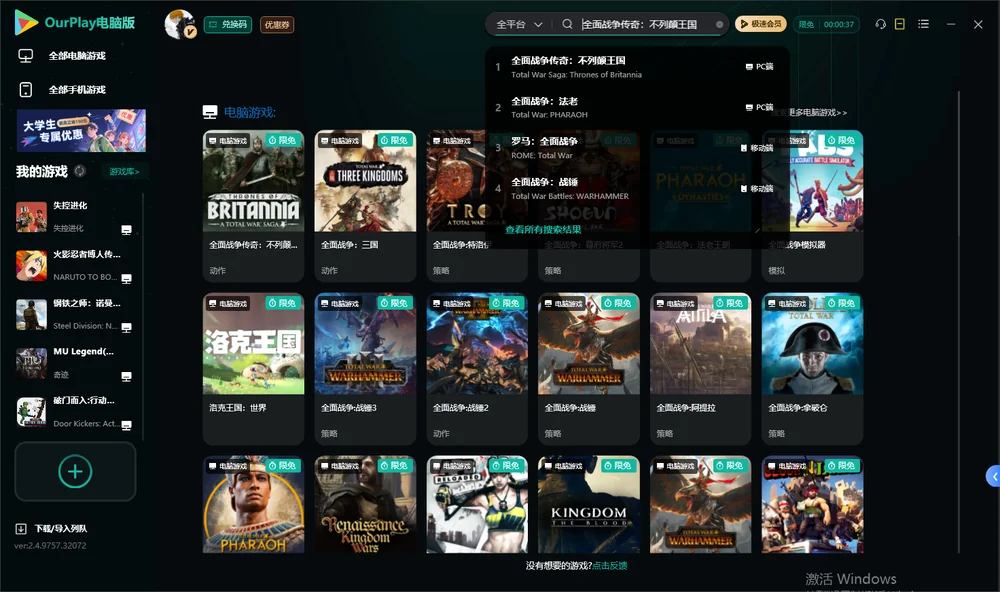Click the 兑换码 redeem code button

228,25
